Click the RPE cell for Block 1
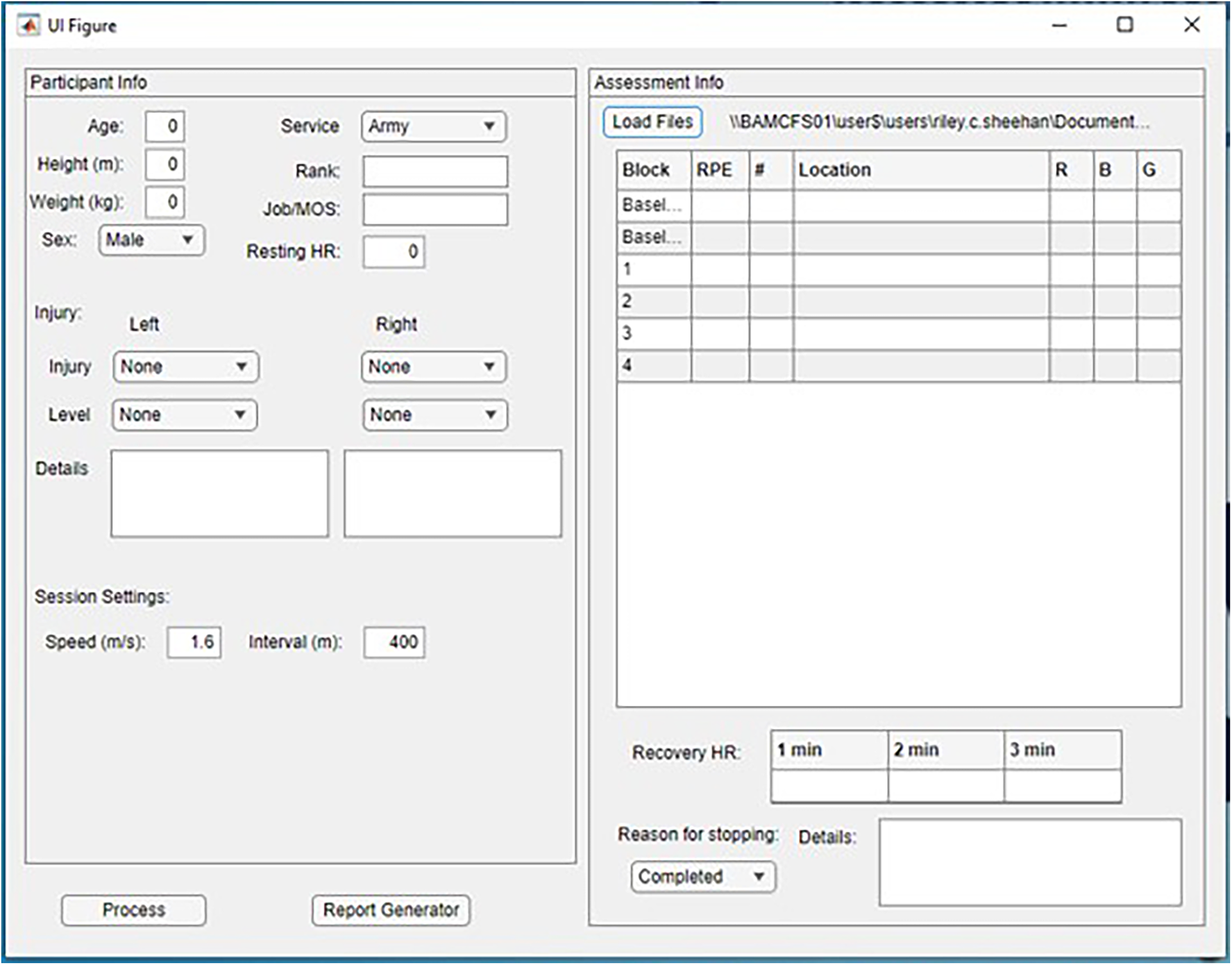The height and width of the screenshot is (965, 1232). [720, 269]
